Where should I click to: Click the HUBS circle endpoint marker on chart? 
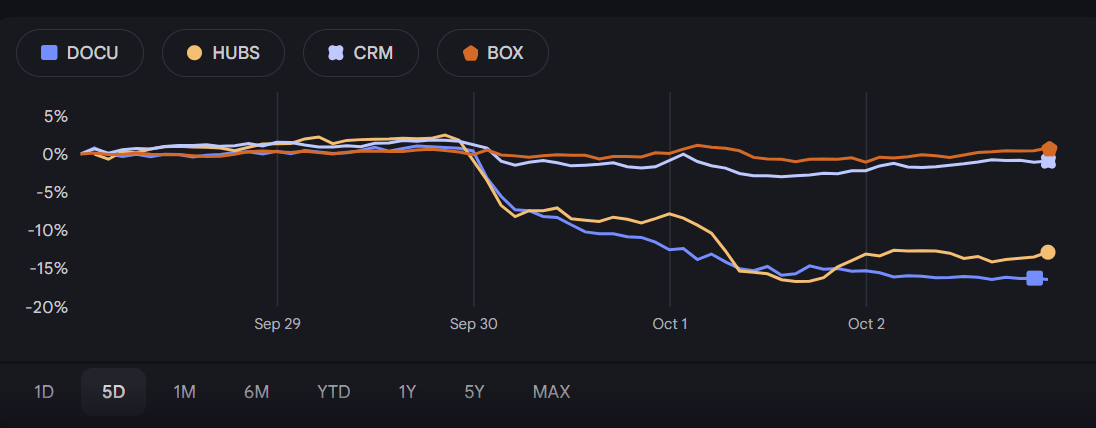click(1048, 252)
